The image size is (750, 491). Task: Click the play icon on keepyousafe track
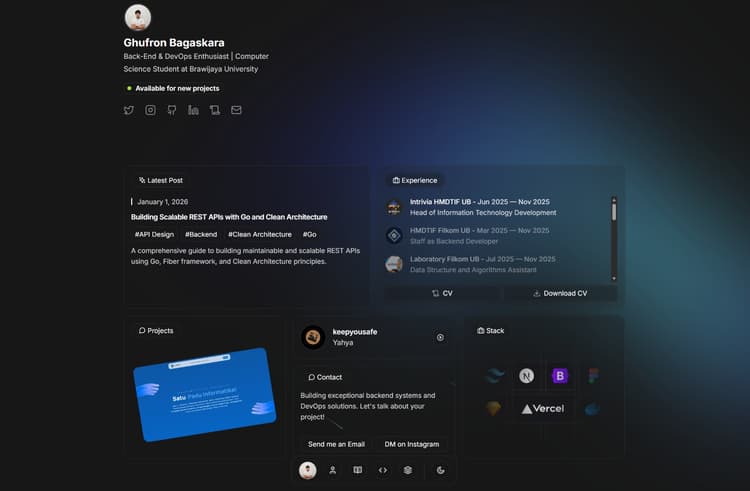440,338
